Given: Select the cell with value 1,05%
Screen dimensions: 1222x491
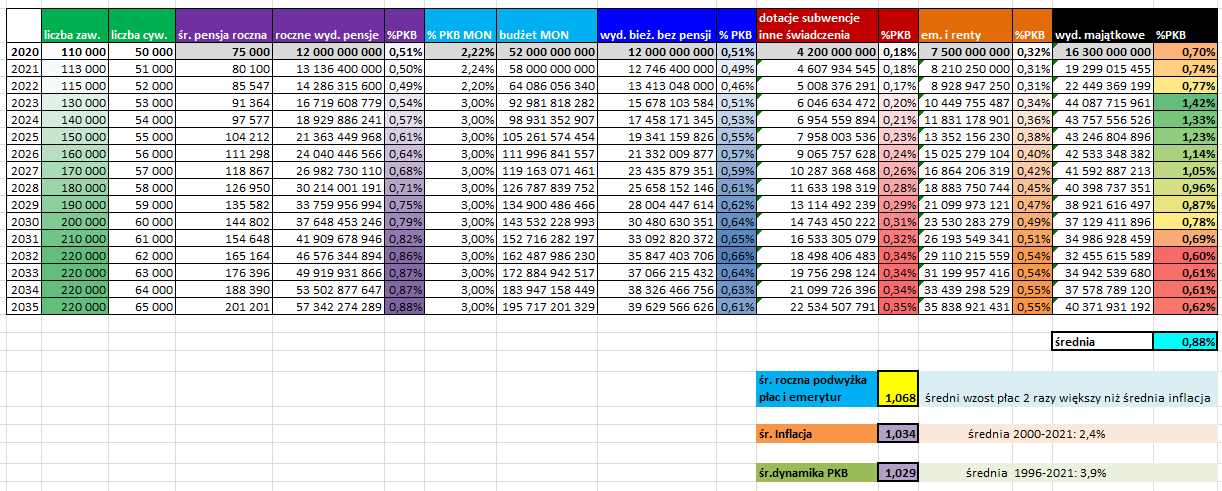Looking at the screenshot, I should [x=1186, y=171].
